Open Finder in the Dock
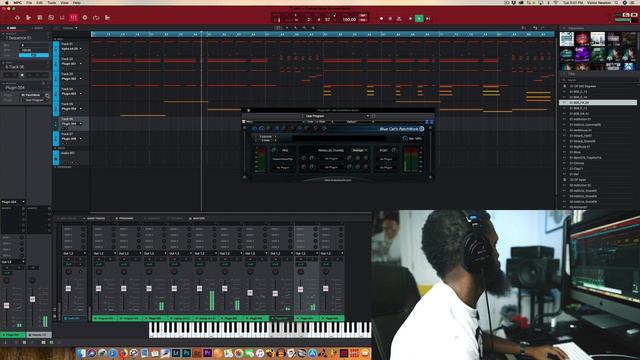Viewport: 640px width, 360px height. coord(82,353)
